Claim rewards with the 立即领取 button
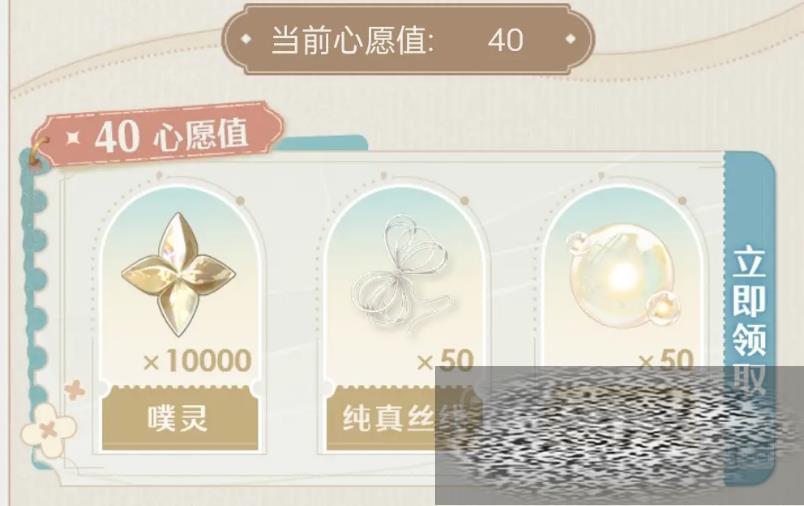The image size is (804, 506). click(x=749, y=318)
